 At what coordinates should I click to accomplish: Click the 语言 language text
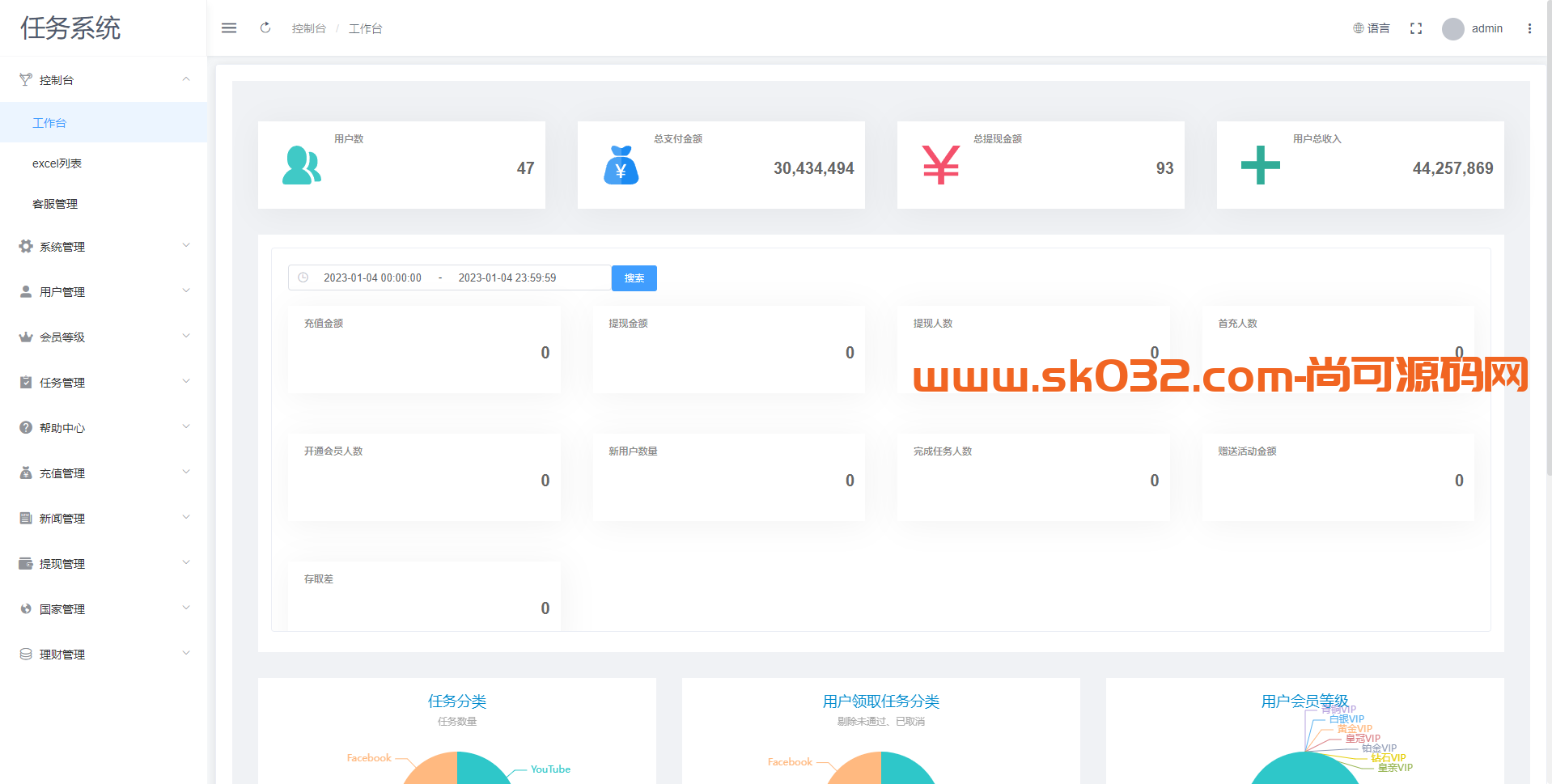click(x=1379, y=28)
